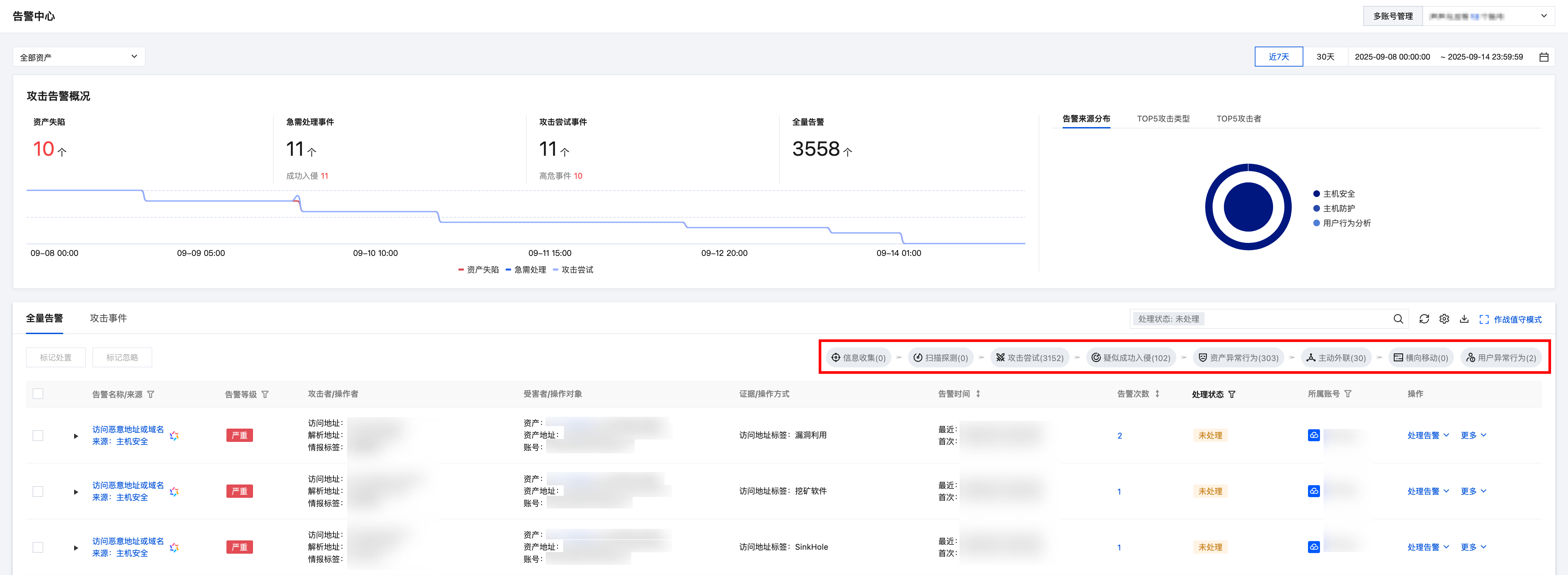This screenshot has width=1568, height=575.
Task: Sort by 告警时间 column arrows
Action: 978,394
